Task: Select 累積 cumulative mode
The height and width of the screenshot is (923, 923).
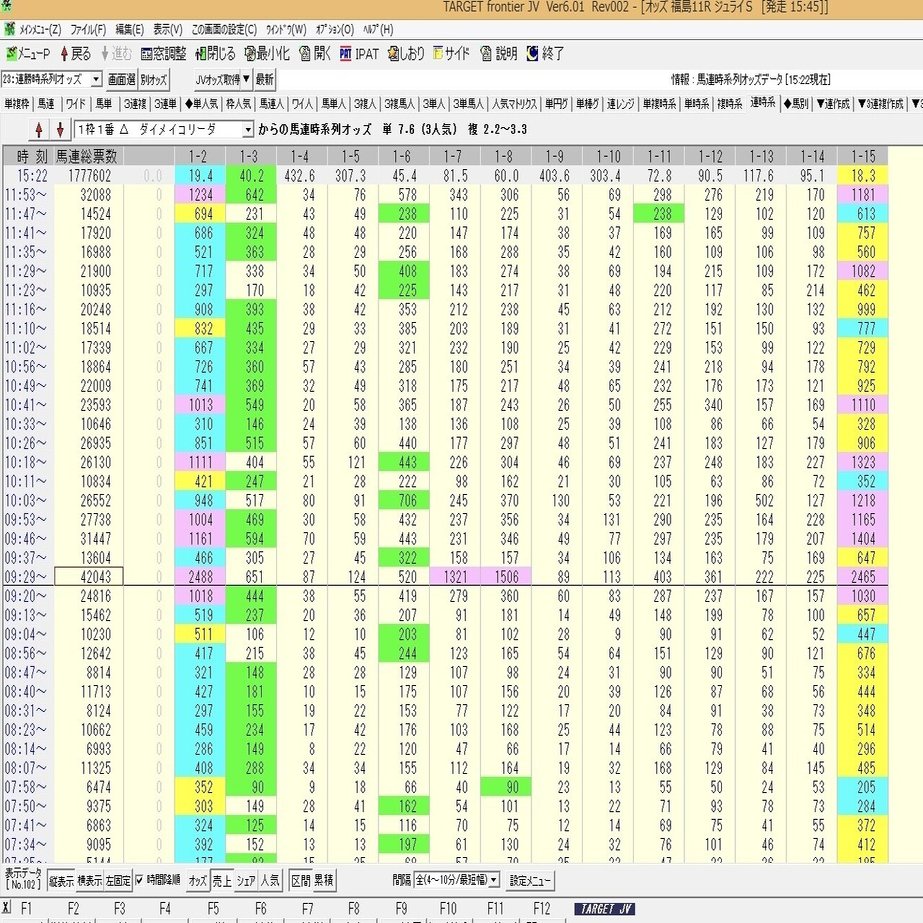Action: click(x=324, y=881)
